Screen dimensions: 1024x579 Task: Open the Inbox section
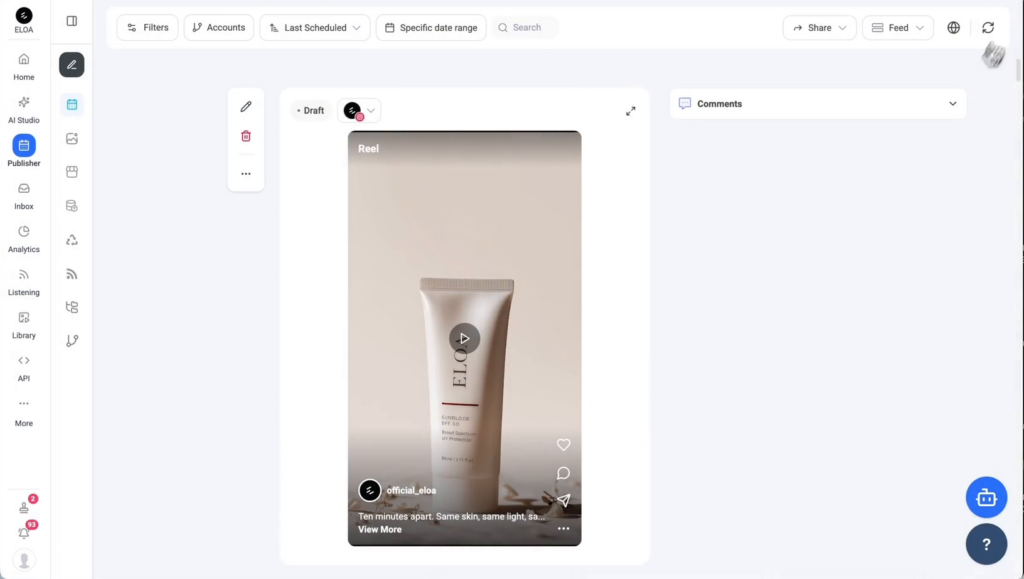(24, 196)
